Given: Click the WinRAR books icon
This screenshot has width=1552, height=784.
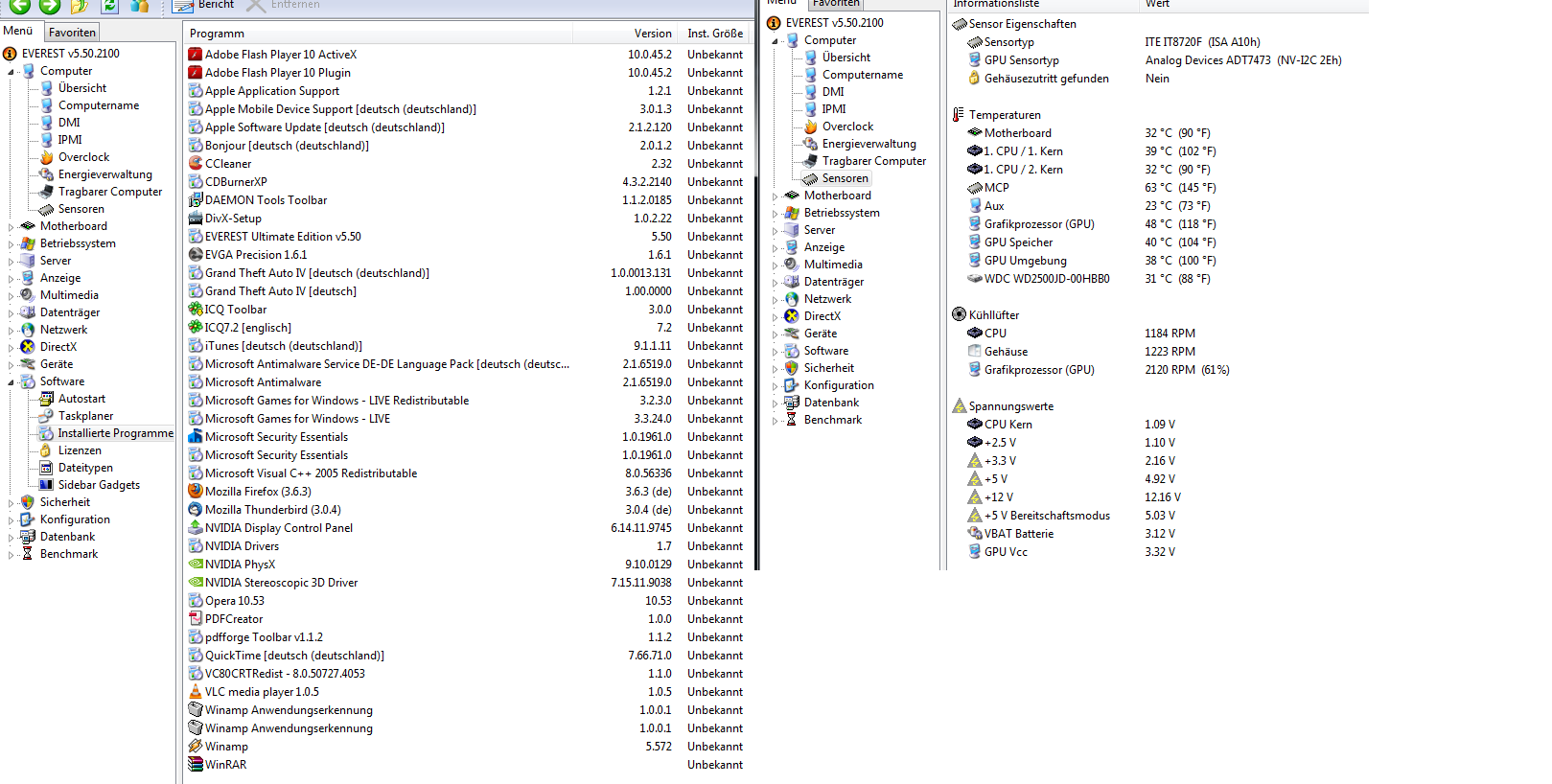Looking at the screenshot, I should point(196,765).
